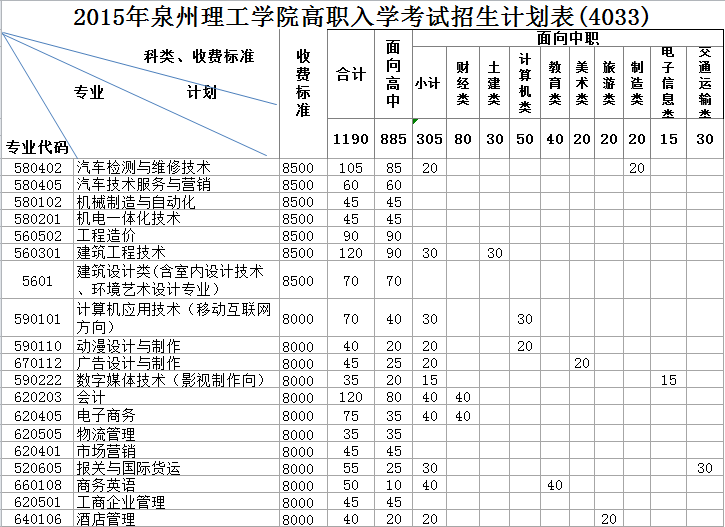Click the 305 subtotal cell with green marker
The height and width of the screenshot is (527, 725).
[428, 139]
